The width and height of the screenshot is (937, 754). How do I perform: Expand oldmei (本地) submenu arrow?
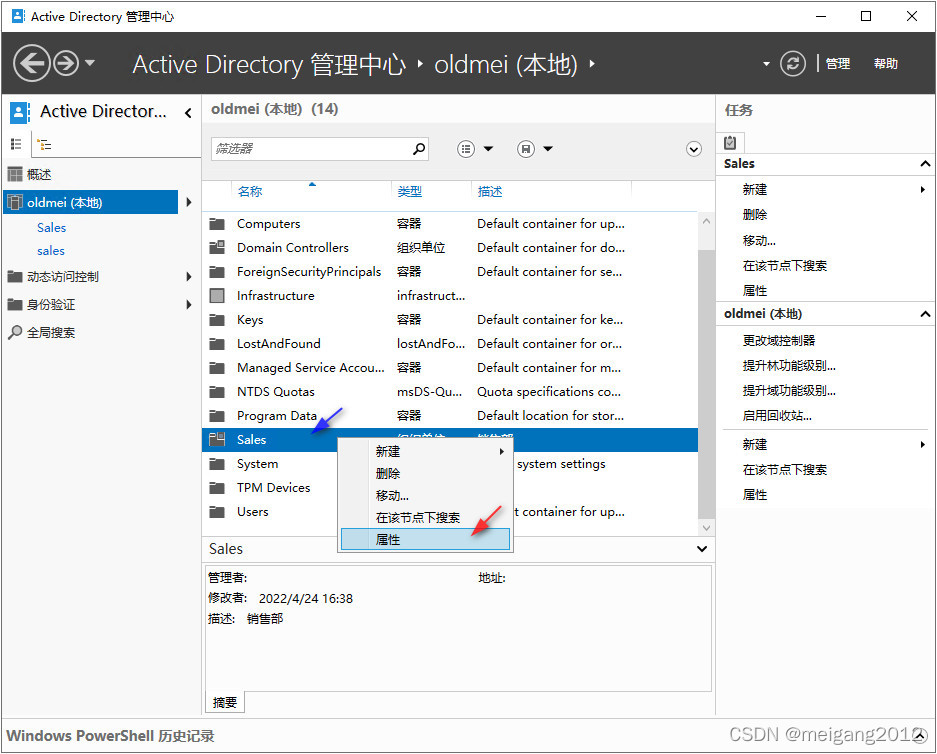pyautogui.click(x=189, y=202)
